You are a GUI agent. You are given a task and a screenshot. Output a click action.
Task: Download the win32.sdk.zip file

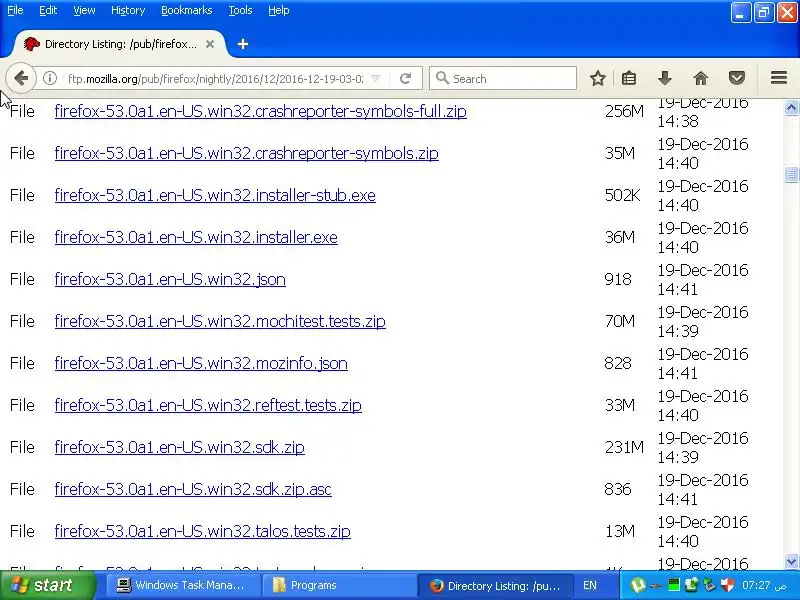(180, 447)
